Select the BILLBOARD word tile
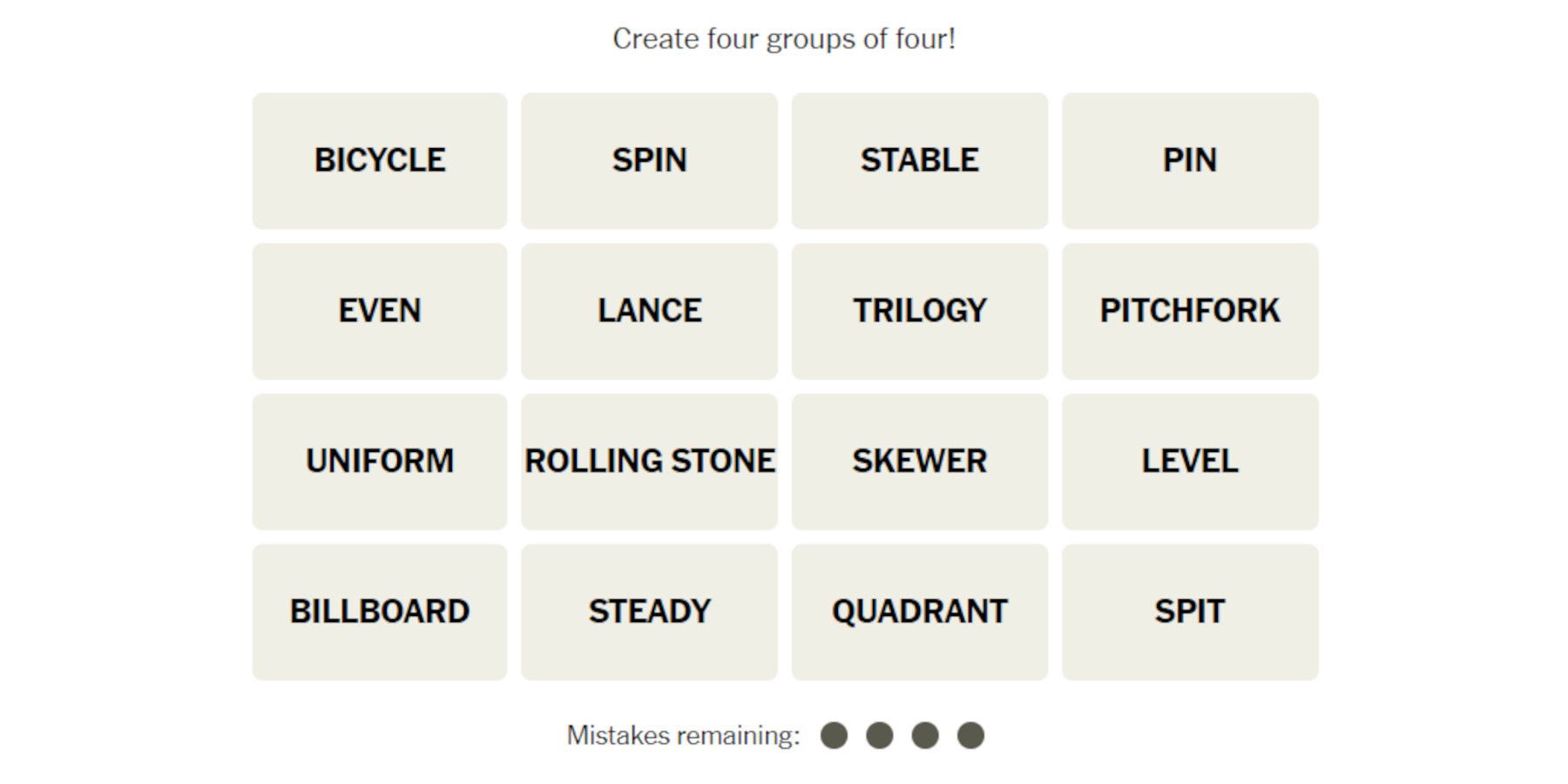The image size is (1568, 784). click(380, 612)
